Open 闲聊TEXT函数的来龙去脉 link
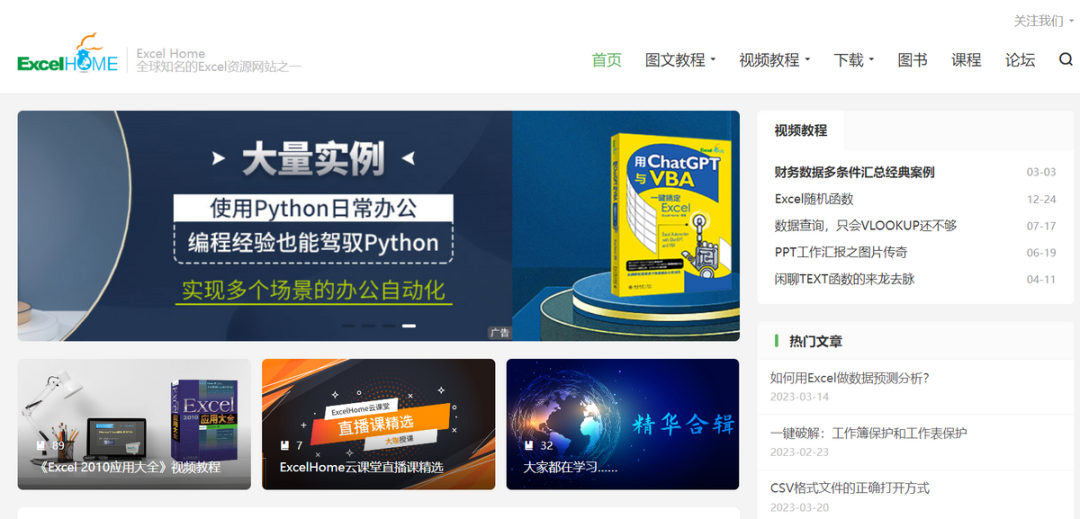Viewport: 1080px width, 519px height. [844, 279]
